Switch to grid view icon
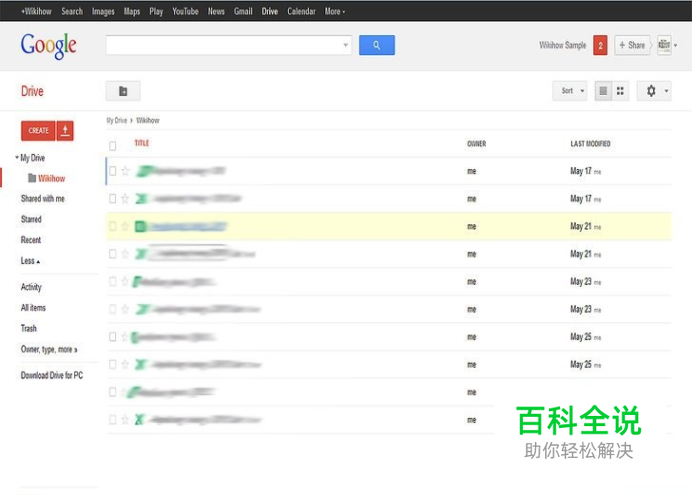 (x=620, y=91)
